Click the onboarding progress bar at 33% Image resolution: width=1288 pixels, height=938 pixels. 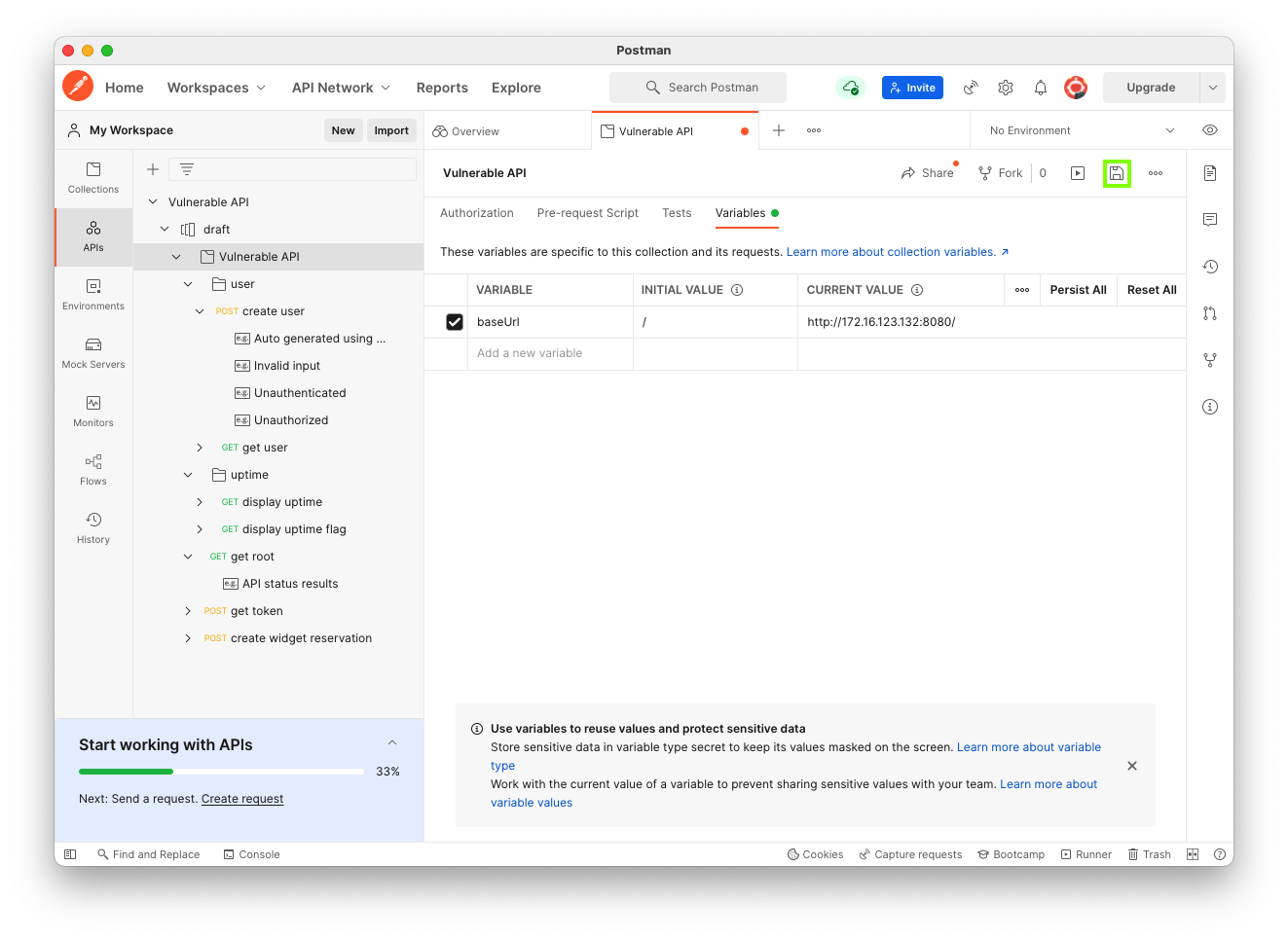[221, 772]
